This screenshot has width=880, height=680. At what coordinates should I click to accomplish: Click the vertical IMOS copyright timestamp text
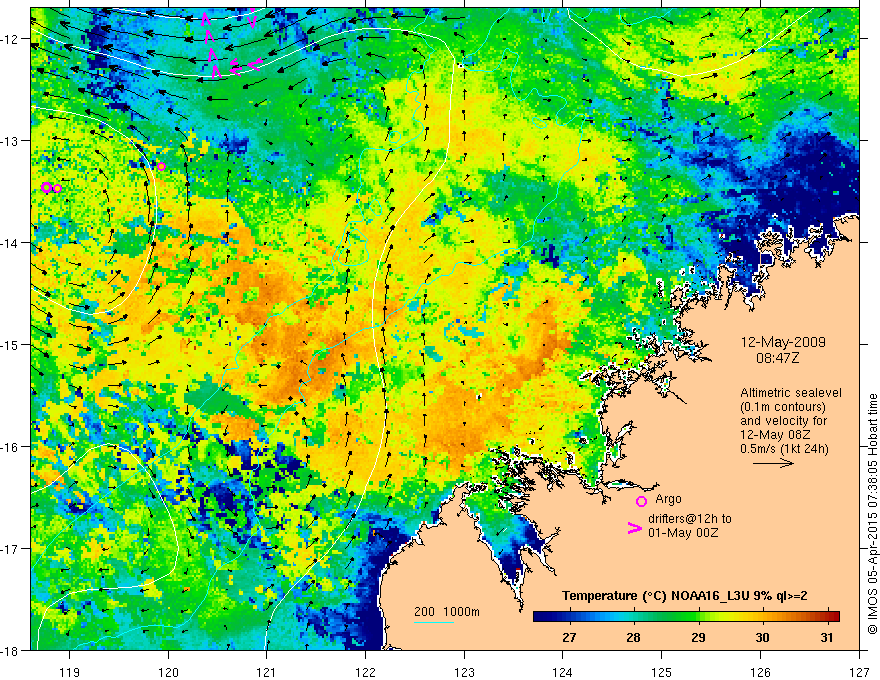pos(872,514)
